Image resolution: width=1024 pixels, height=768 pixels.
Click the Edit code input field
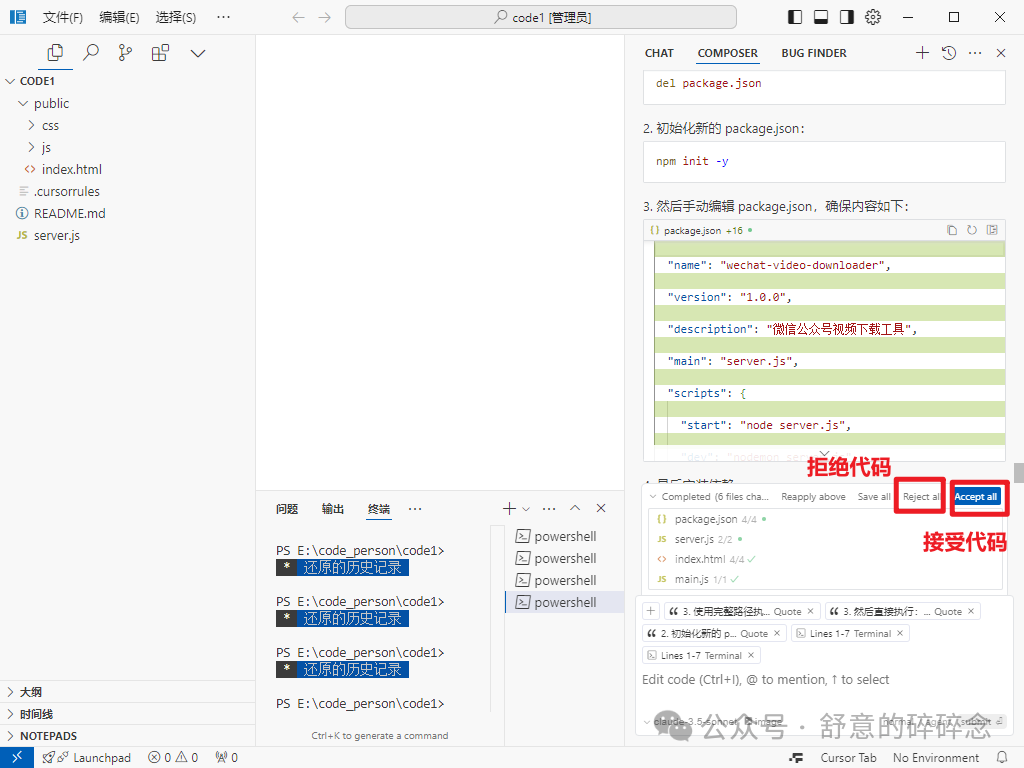pyautogui.click(x=823, y=680)
